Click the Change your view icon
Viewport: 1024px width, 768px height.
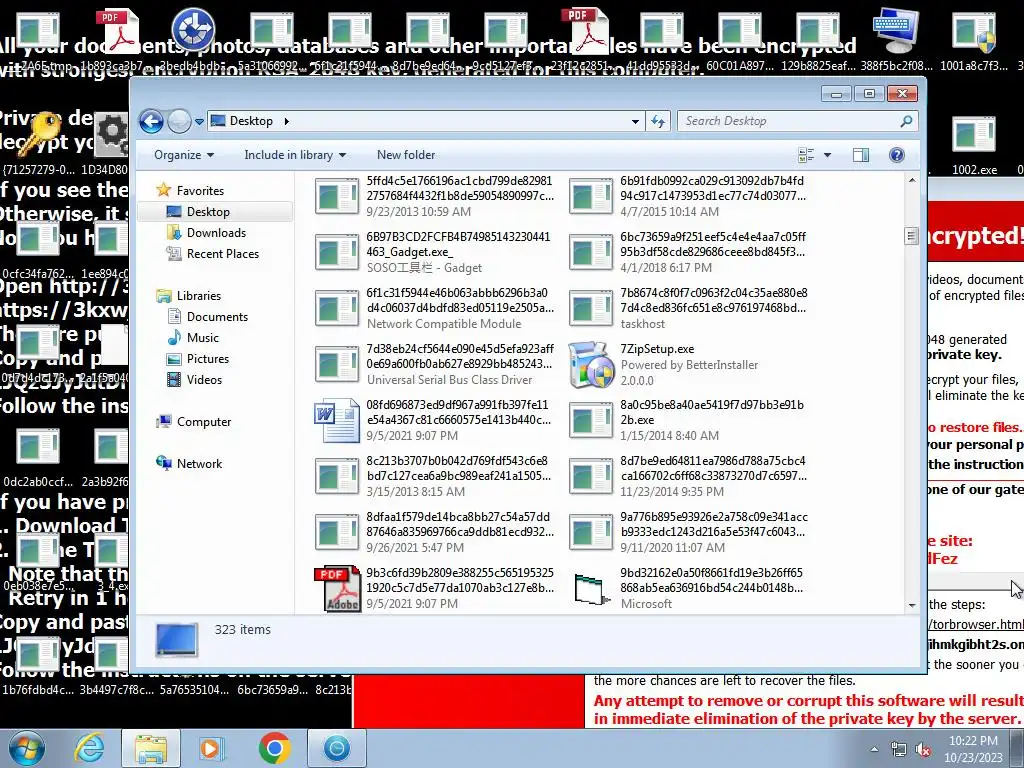807,155
